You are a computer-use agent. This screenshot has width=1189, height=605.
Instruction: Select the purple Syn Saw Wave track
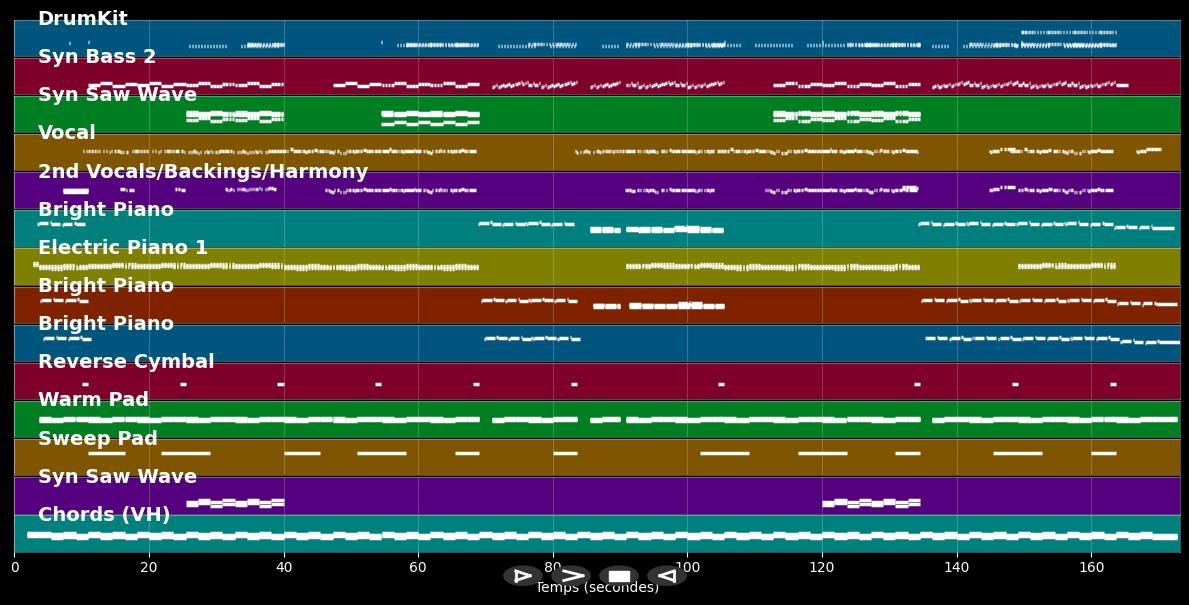pyautogui.click(x=597, y=496)
